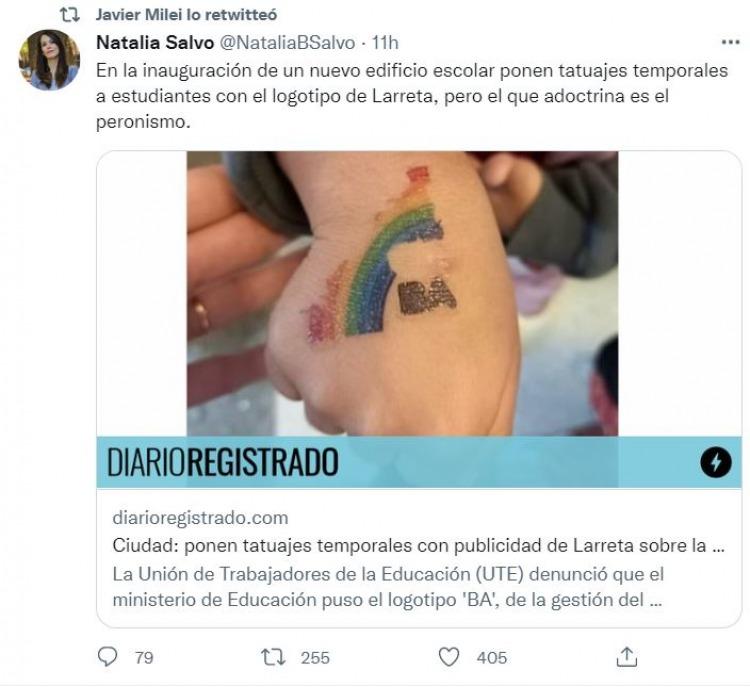Click the small retweeted indicator icon
Screen dimensions: 750x687
point(70,15)
